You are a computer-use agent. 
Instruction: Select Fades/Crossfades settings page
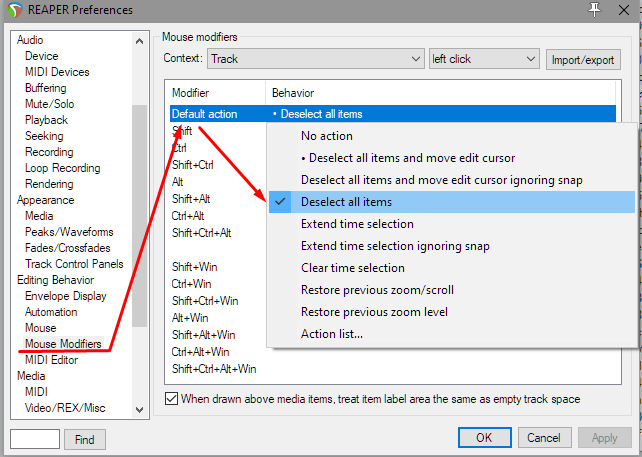point(68,248)
